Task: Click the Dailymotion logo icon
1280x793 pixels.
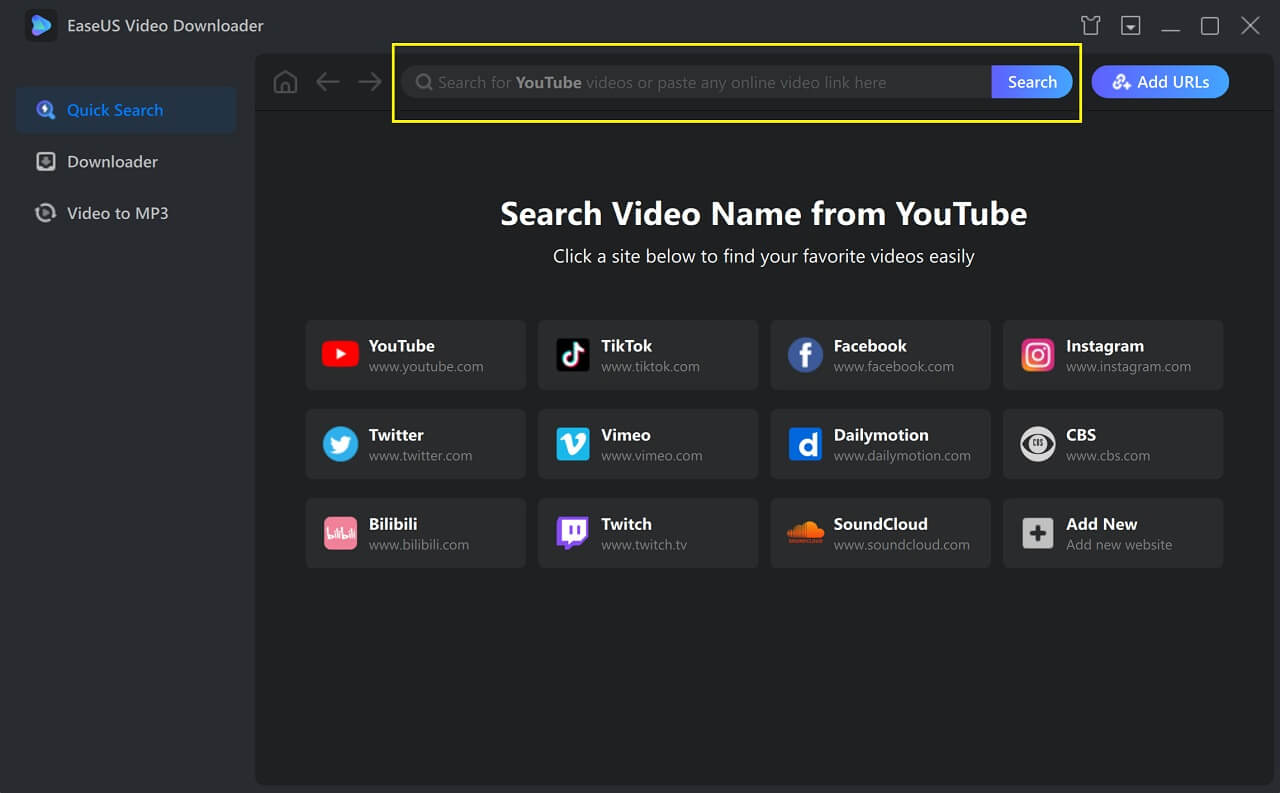Action: click(805, 443)
